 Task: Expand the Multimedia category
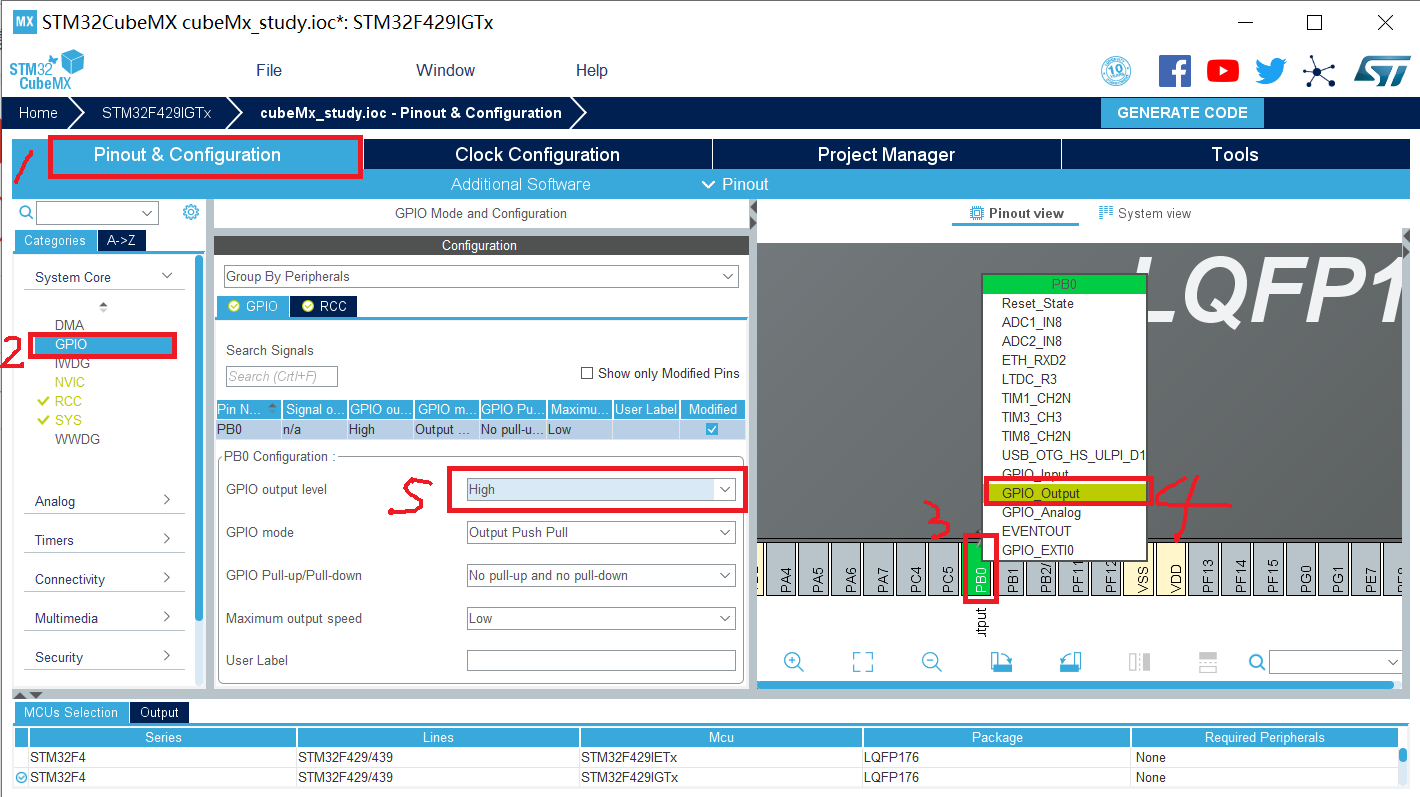click(x=104, y=618)
